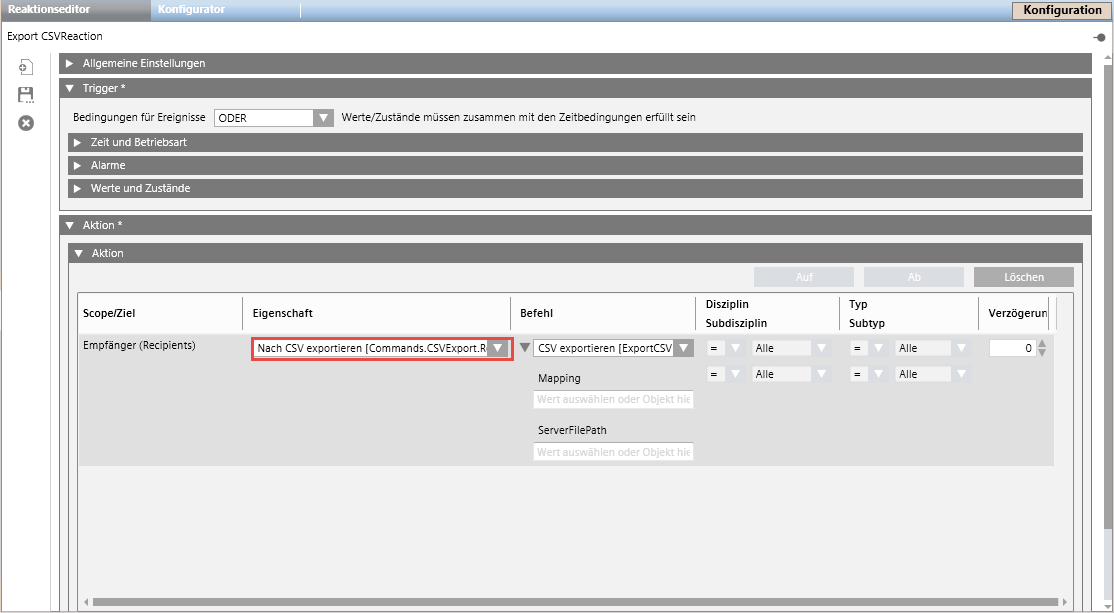
Task: Click the round X delete icon
Action: coord(26,122)
